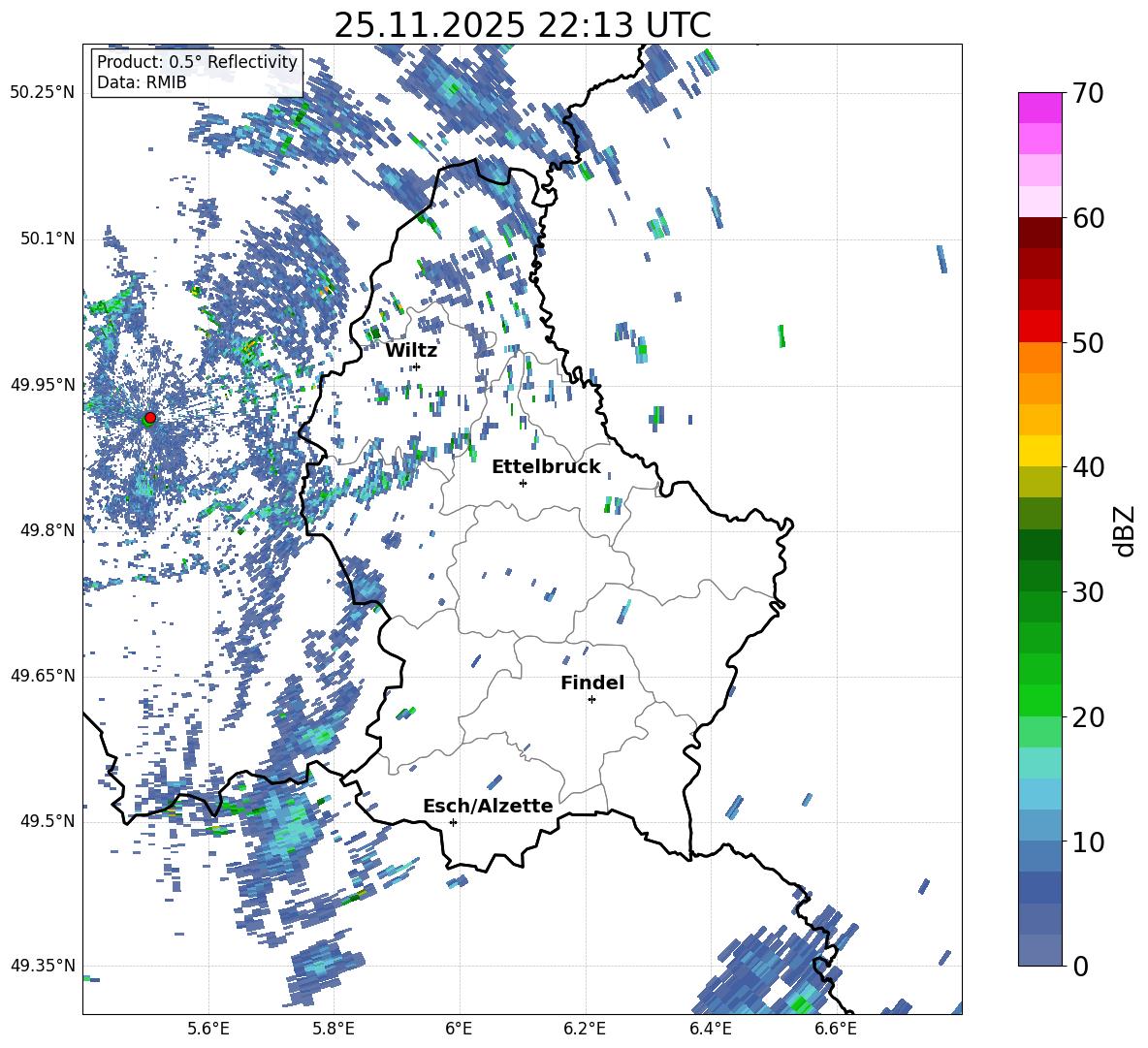Click the Findel location cross marker
The image size is (1148, 1048).
pyautogui.click(x=591, y=700)
